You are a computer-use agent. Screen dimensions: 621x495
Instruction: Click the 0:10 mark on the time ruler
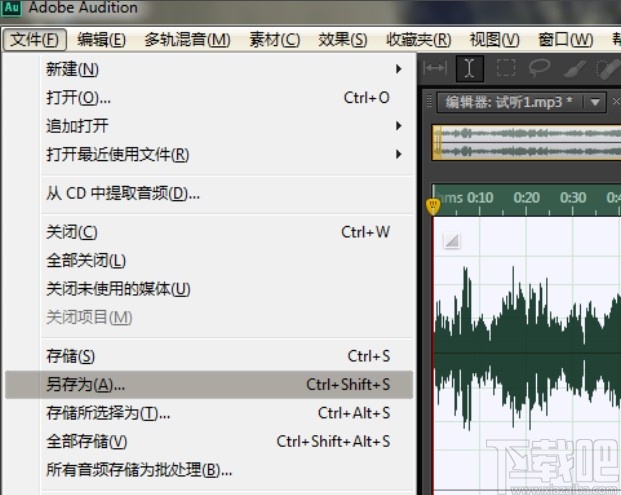480,197
